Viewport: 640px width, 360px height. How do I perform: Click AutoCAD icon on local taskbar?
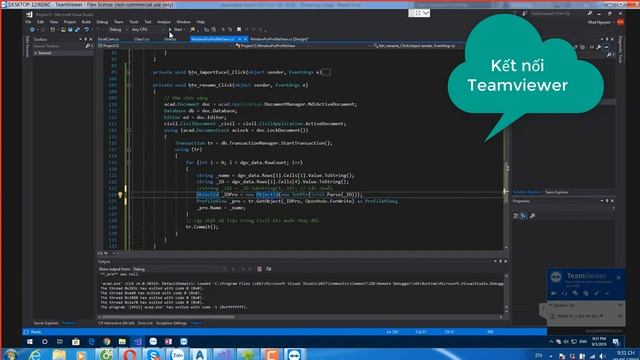(200, 355)
